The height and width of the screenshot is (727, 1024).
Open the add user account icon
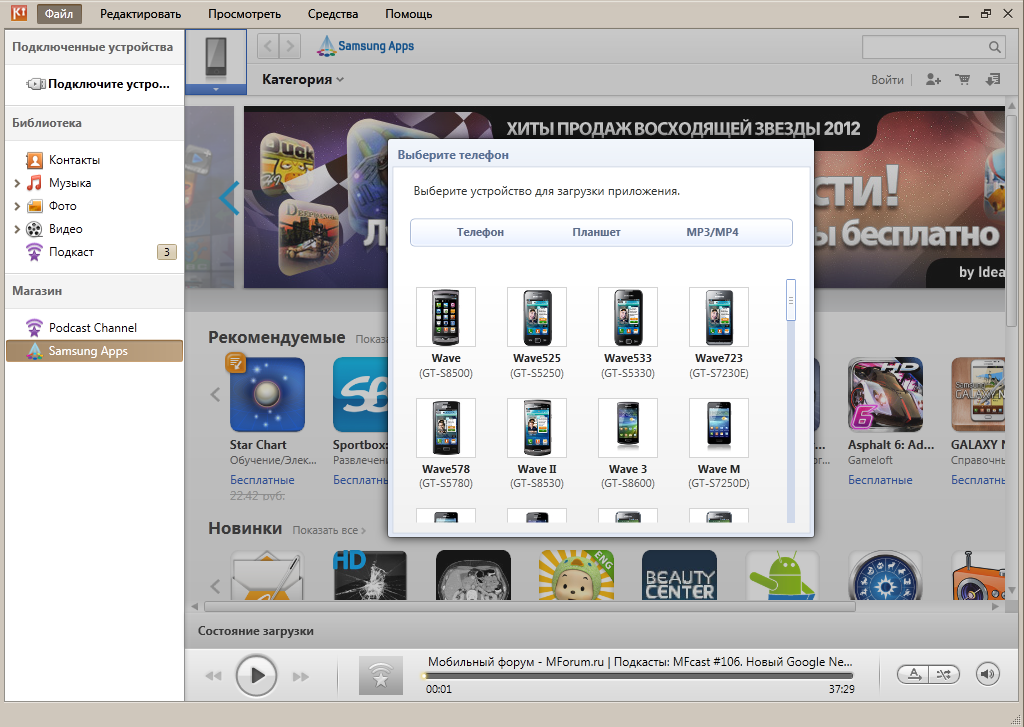click(933, 80)
